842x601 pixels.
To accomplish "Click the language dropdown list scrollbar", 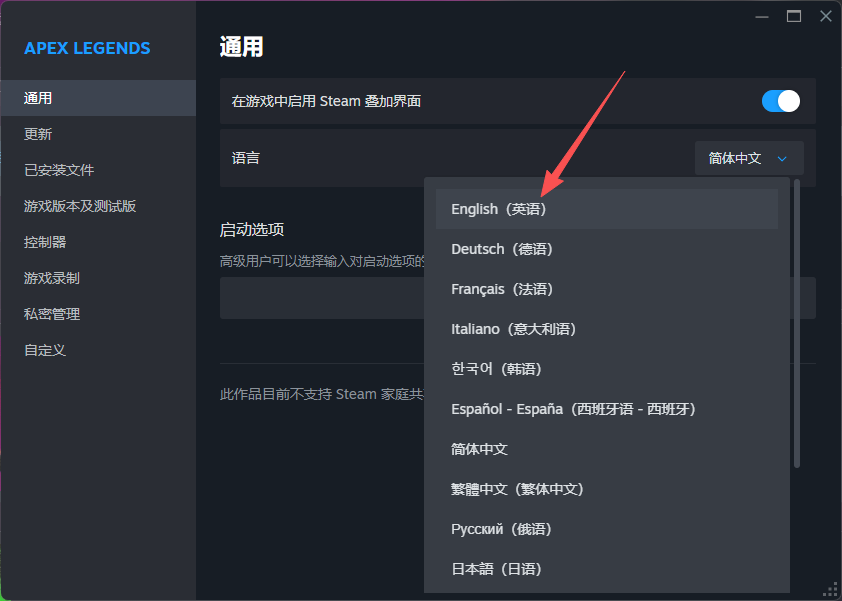I will pos(797,323).
